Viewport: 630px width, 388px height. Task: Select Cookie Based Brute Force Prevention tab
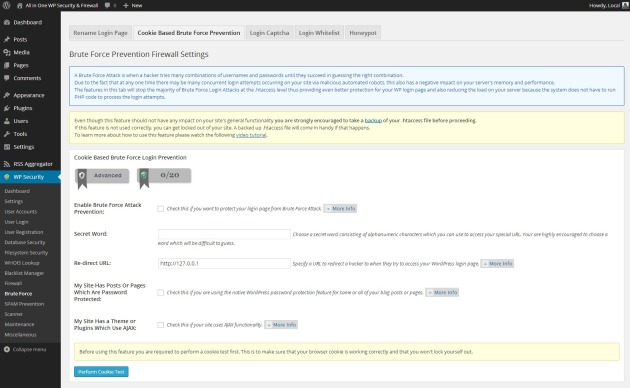(189, 33)
